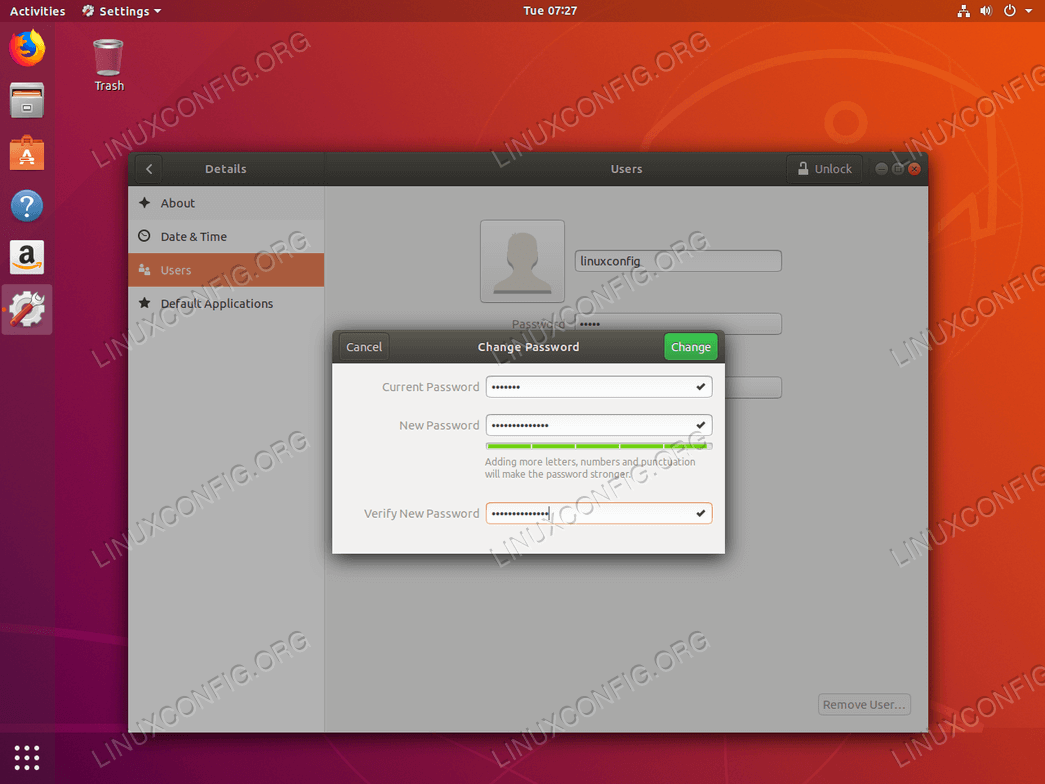Open the Trash desktop icon
The image size is (1045, 784).
coord(108,65)
